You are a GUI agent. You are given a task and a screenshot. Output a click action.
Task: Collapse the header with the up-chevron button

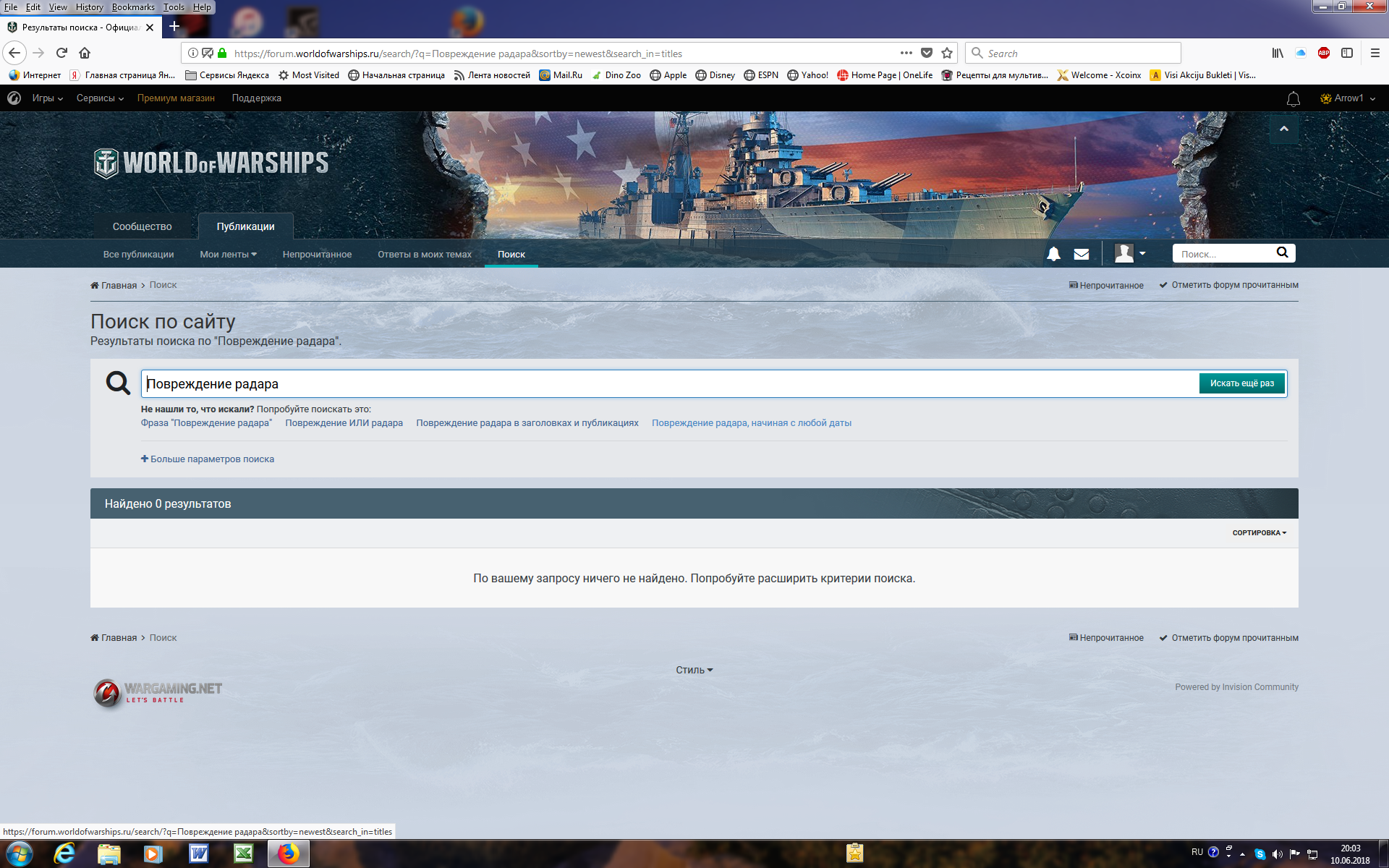click(x=1284, y=129)
